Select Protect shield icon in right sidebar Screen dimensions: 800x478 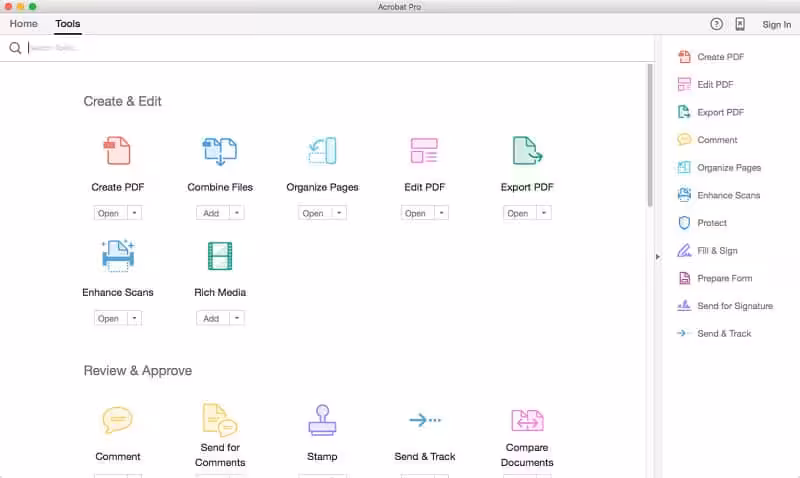click(x=684, y=222)
